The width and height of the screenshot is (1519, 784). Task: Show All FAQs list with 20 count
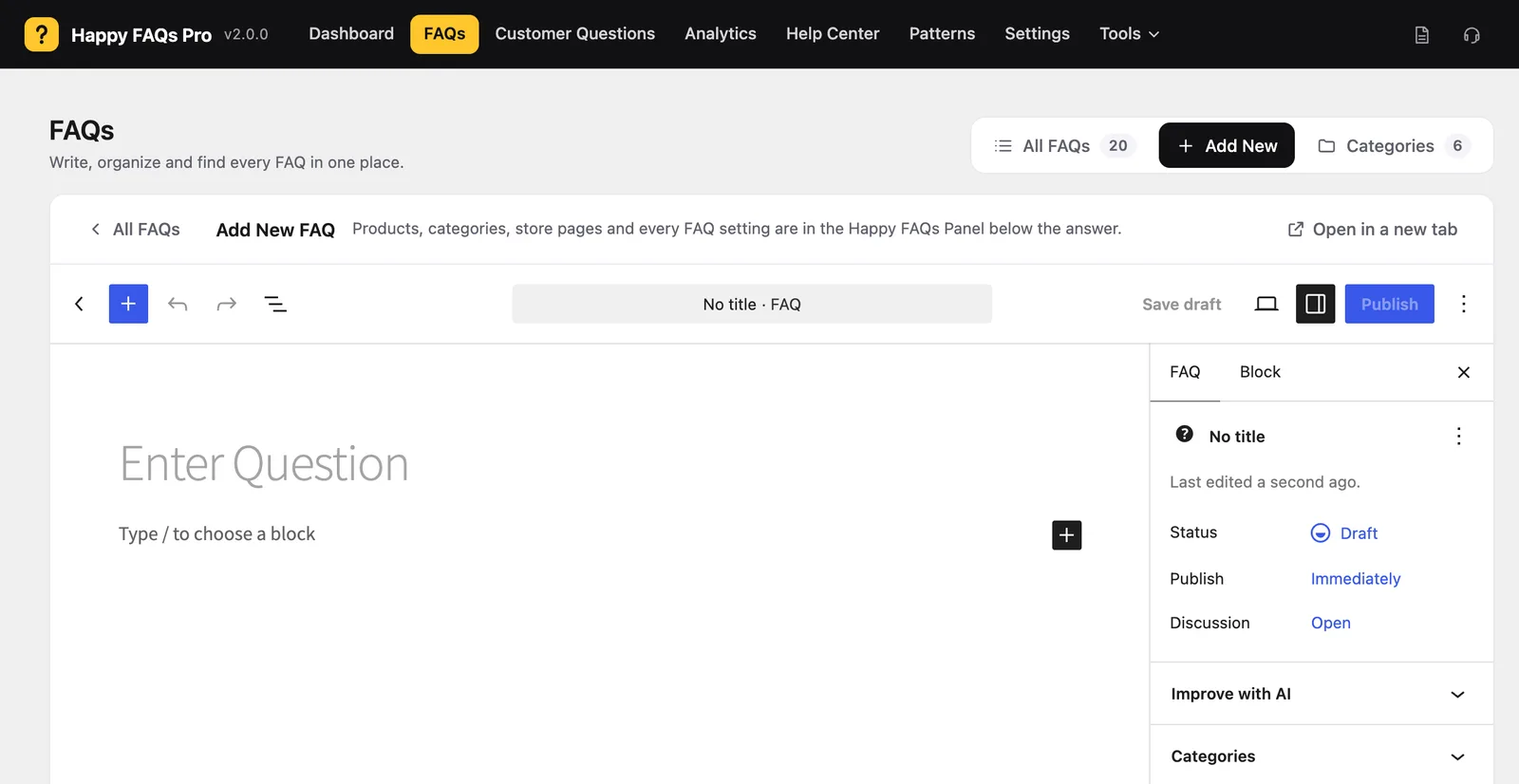tap(1064, 145)
